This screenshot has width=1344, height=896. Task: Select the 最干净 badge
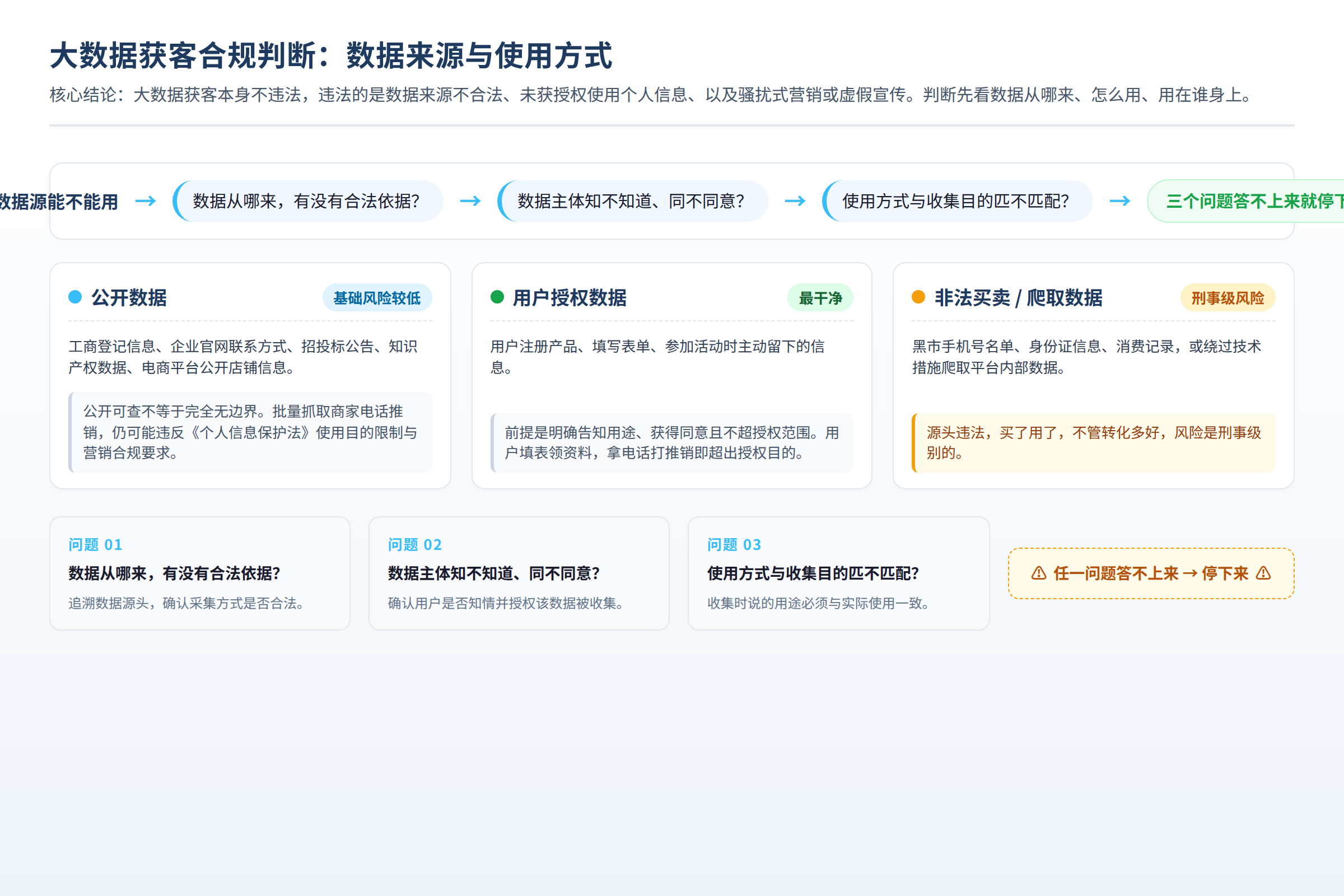coord(820,298)
